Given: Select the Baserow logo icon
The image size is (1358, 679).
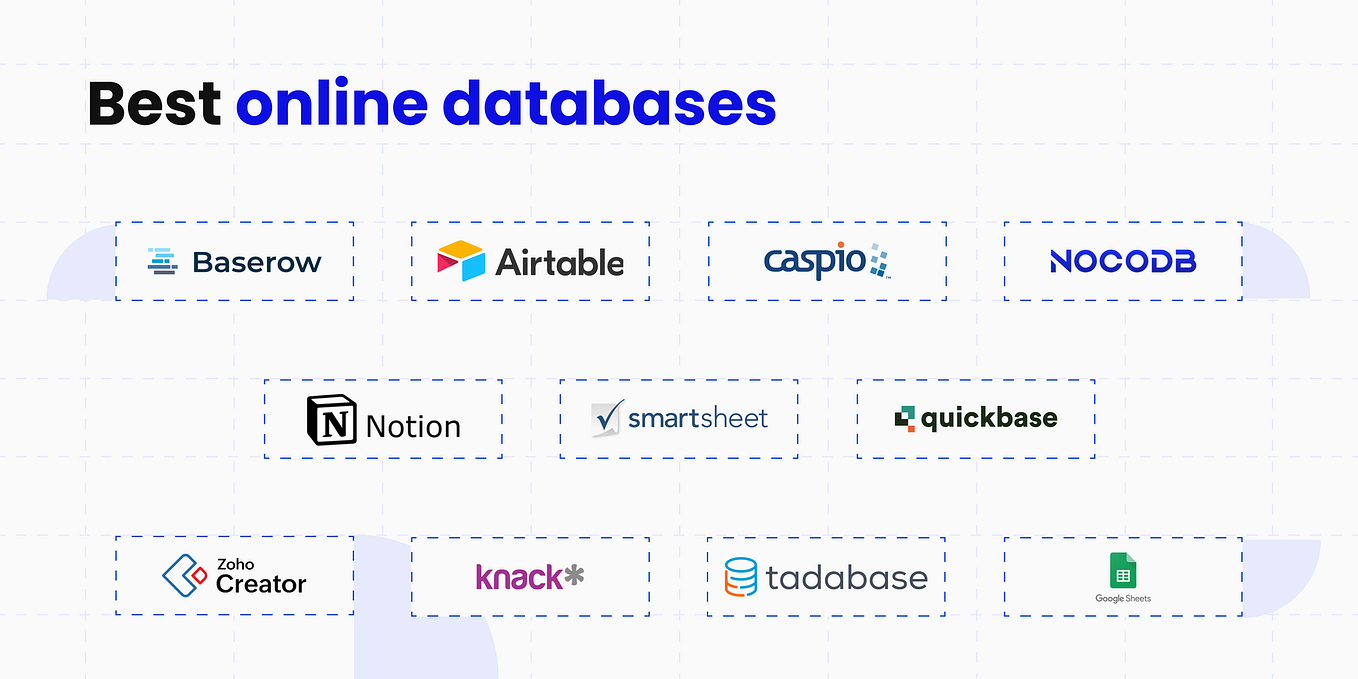Looking at the screenshot, I should click(160, 261).
